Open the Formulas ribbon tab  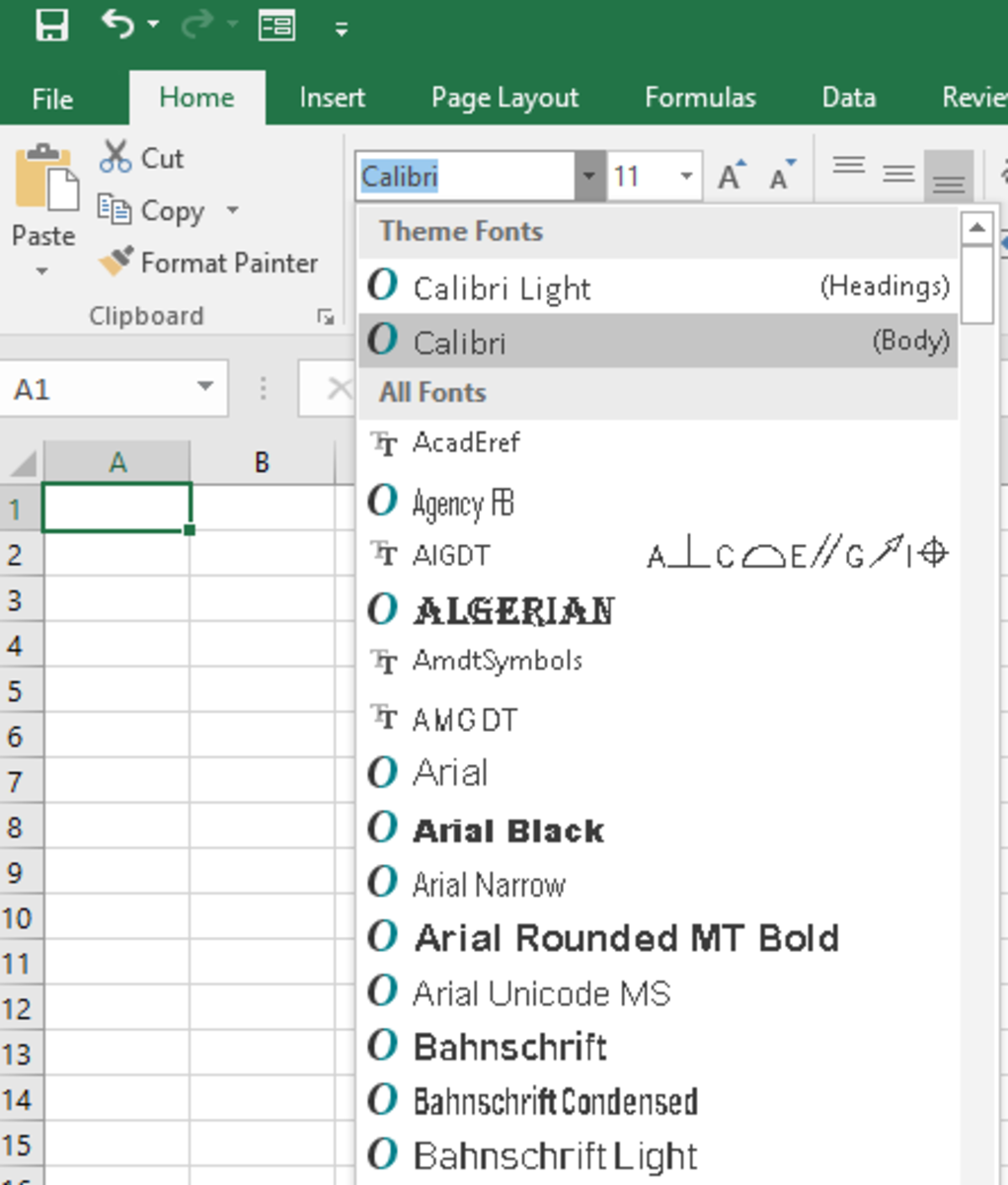point(700,98)
